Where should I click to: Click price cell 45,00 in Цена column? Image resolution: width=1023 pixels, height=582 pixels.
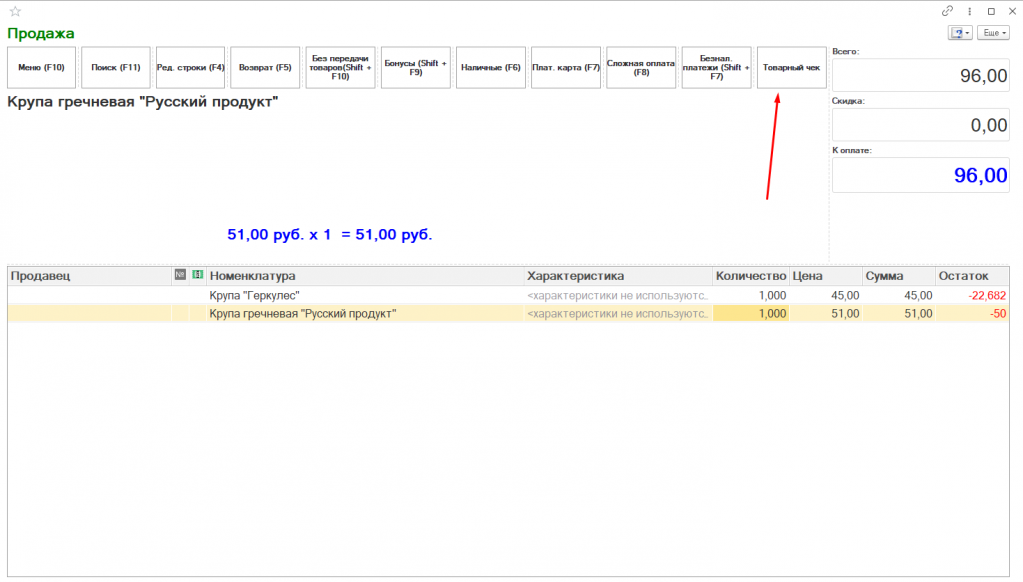tap(826, 296)
